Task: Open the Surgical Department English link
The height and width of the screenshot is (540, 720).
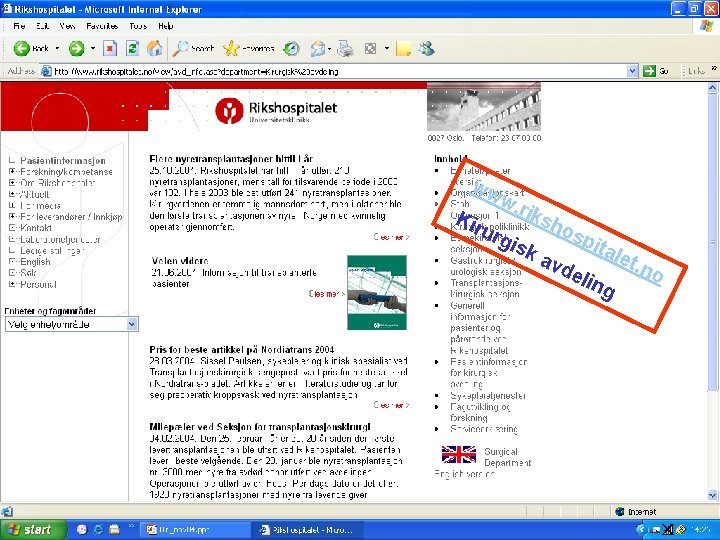Action: [507, 457]
